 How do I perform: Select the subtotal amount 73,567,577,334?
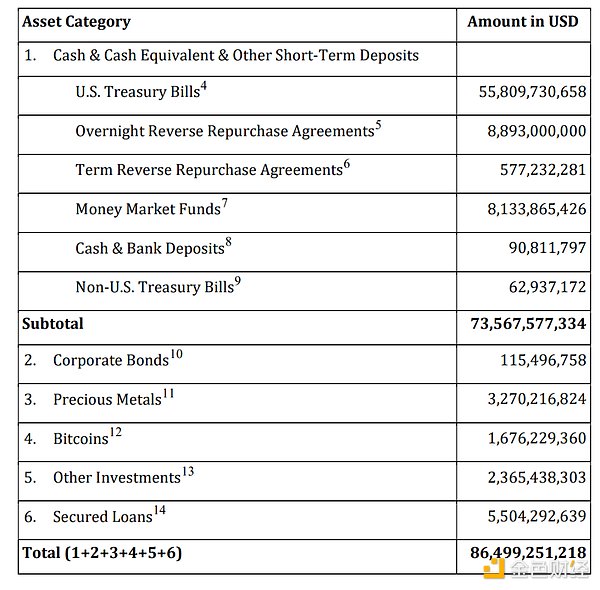(x=528, y=324)
